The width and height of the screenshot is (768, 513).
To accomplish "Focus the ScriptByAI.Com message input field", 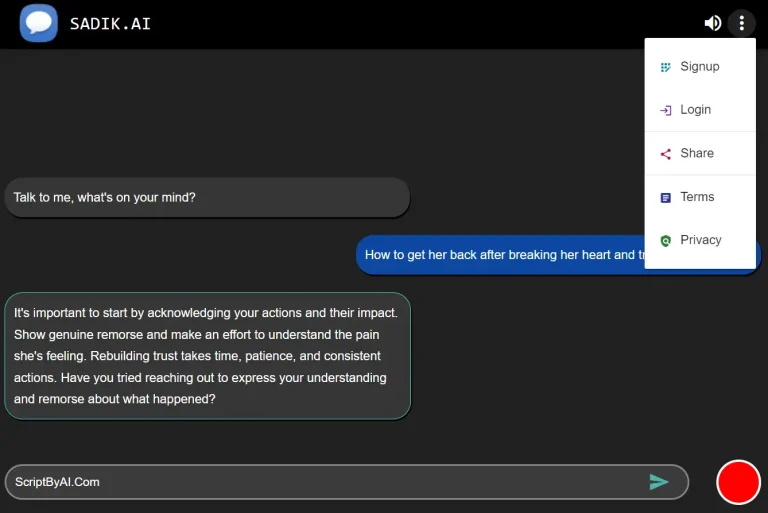I will tap(347, 482).
